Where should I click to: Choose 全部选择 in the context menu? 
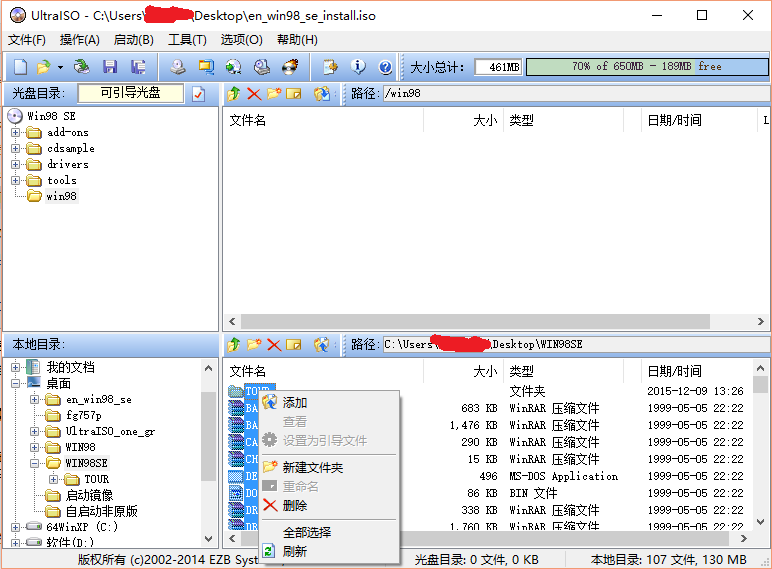pos(328,533)
